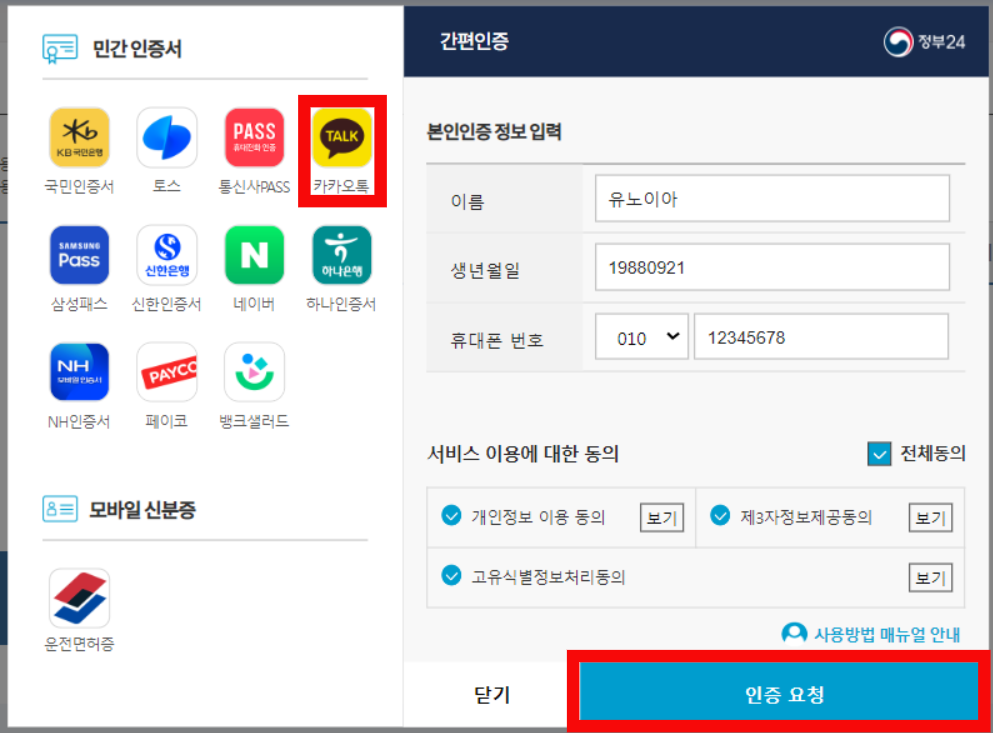Click the 인증 요청 request button
993x733 pixels.
point(780,692)
